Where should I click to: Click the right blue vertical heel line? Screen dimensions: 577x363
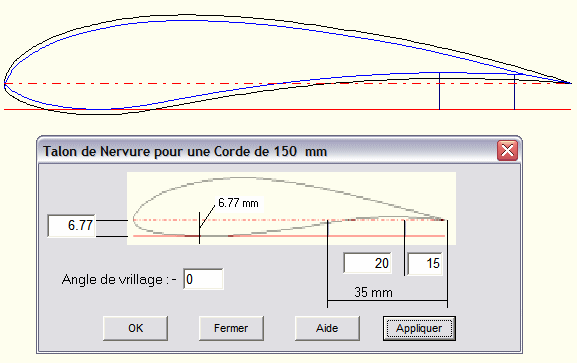pyautogui.click(x=514, y=92)
